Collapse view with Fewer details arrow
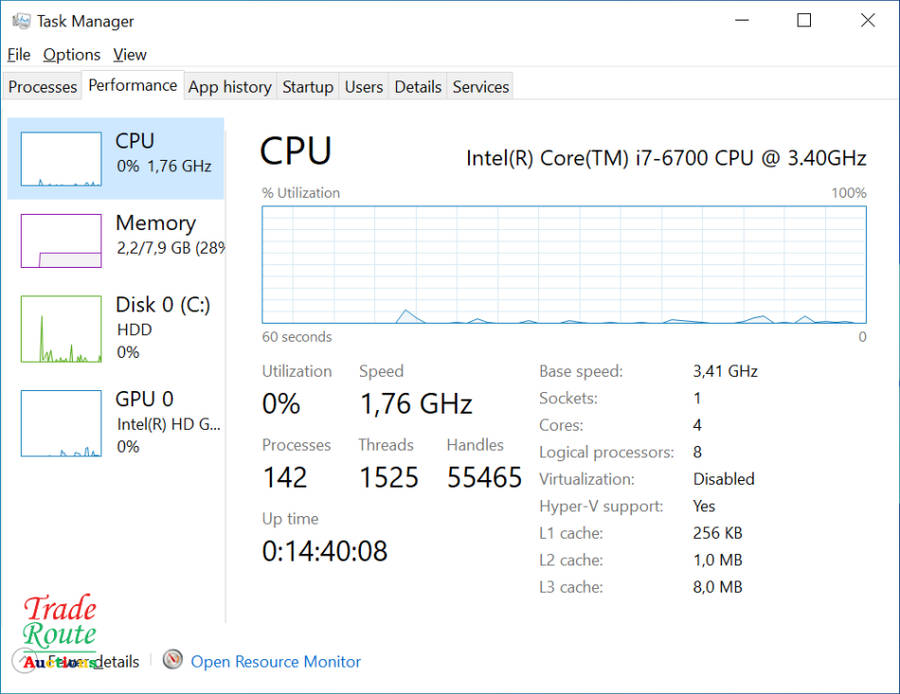 [22, 661]
